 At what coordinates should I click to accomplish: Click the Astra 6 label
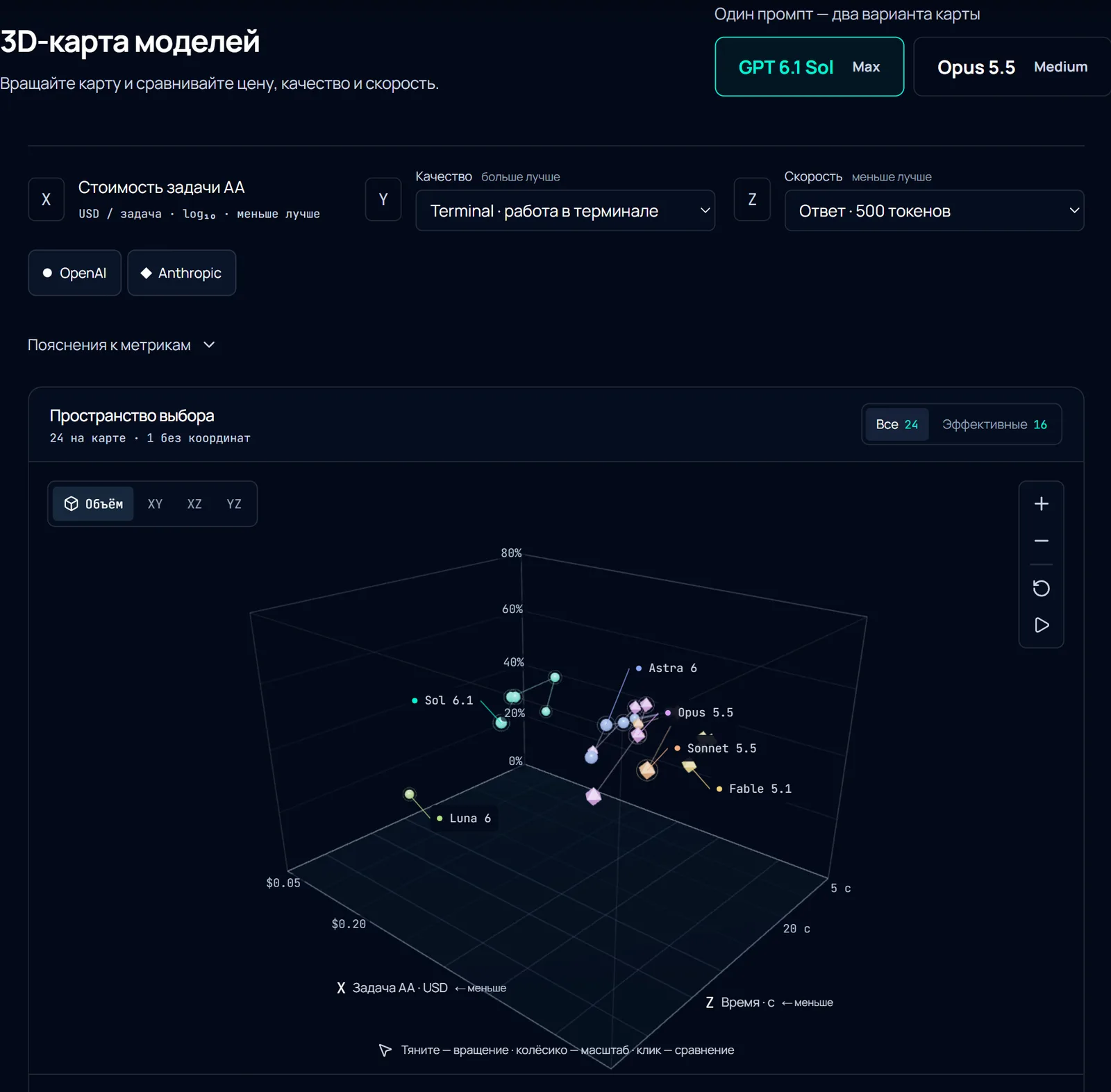click(x=667, y=668)
